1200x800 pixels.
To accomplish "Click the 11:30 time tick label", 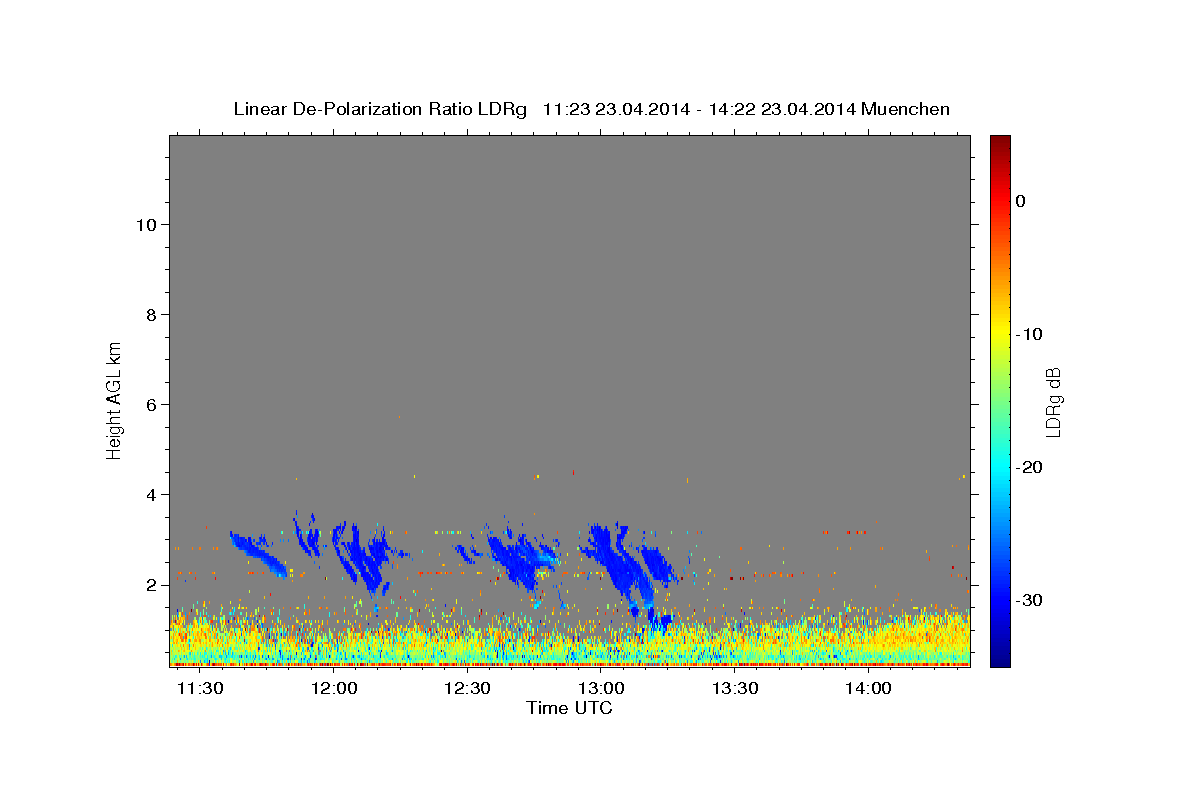I will point(199,689).
